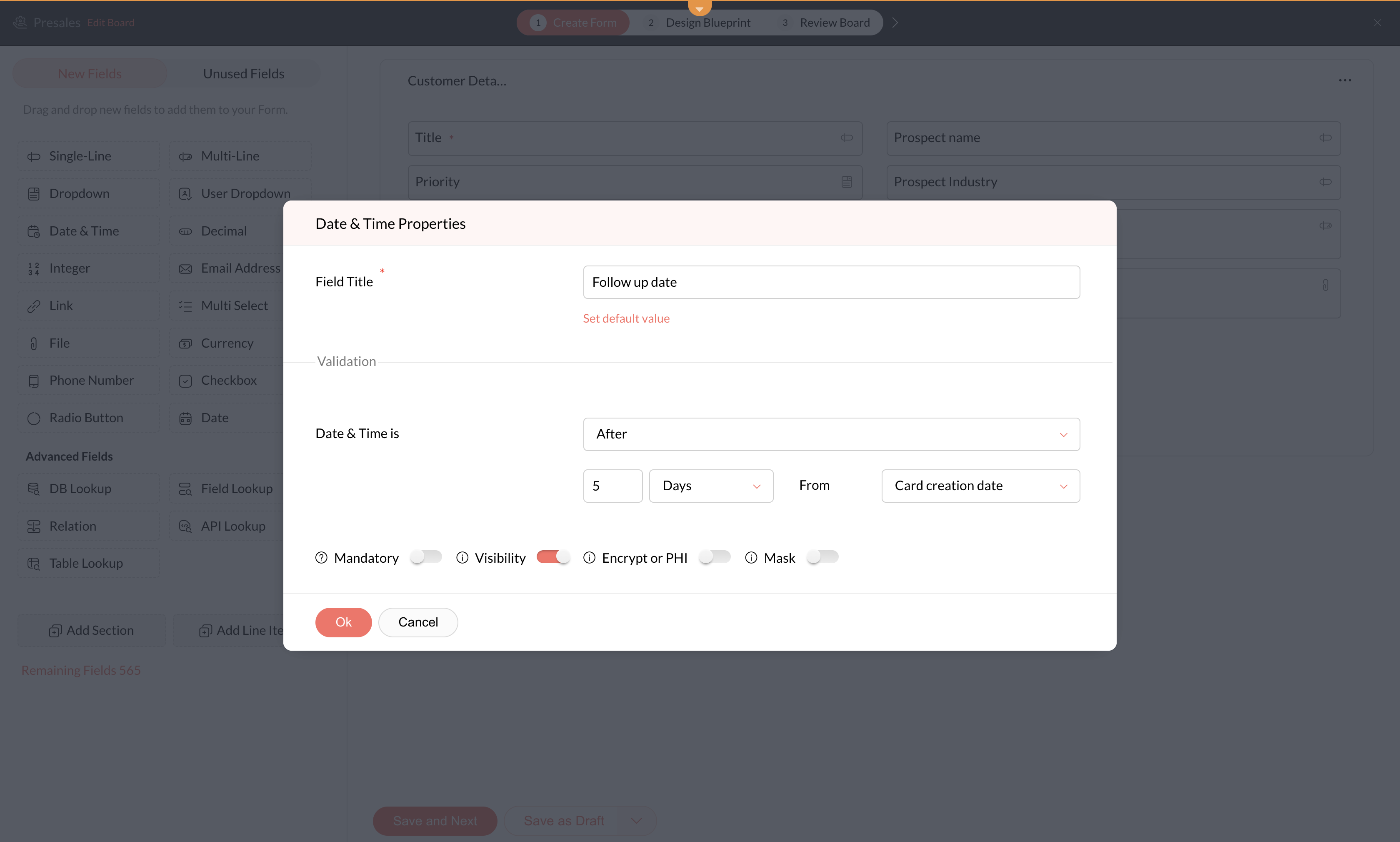Turn off the Visibility toggle
The height and width of the screenshot is (842, 1400).
pyautogui.click(x=553, y=557)
